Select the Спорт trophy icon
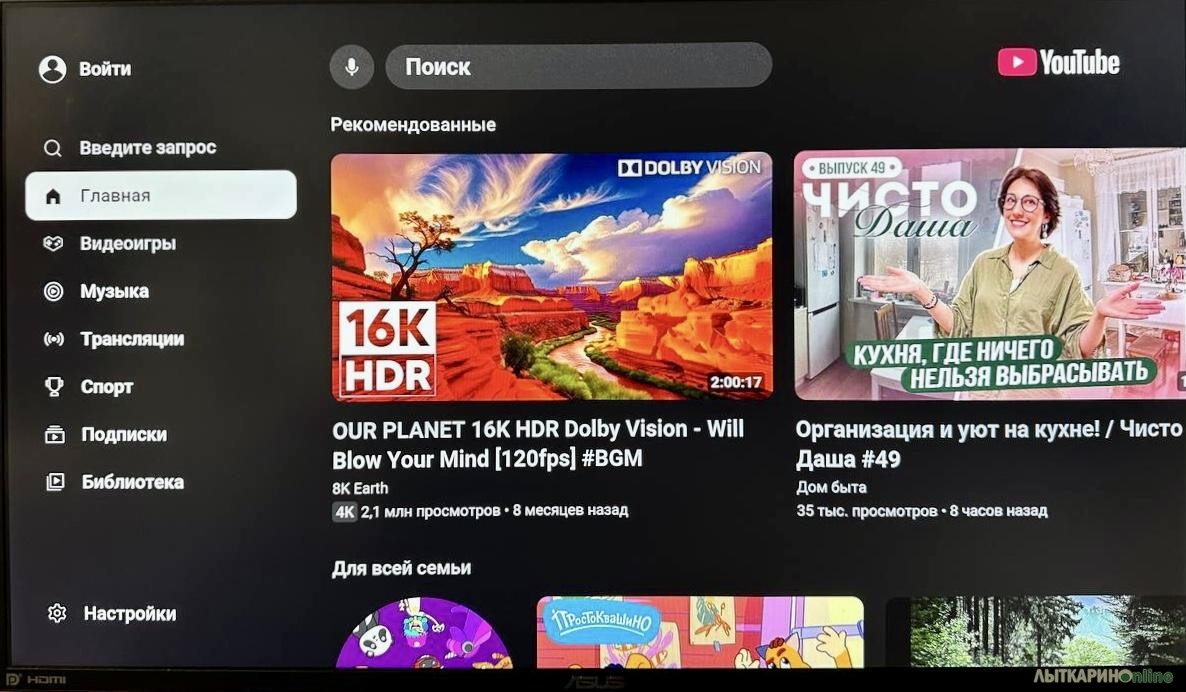The height and width of the screenshot is (692, 1186). coord(54,386)
